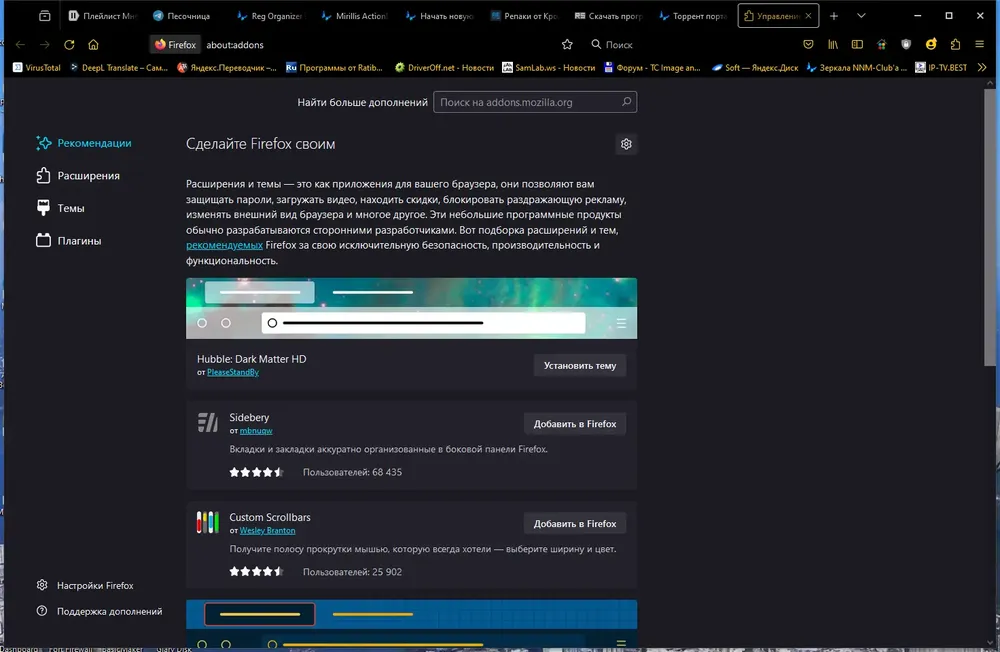Screen dimensions: 1000x652
Task: Go back to the previous page
Action: click(20, 45)
